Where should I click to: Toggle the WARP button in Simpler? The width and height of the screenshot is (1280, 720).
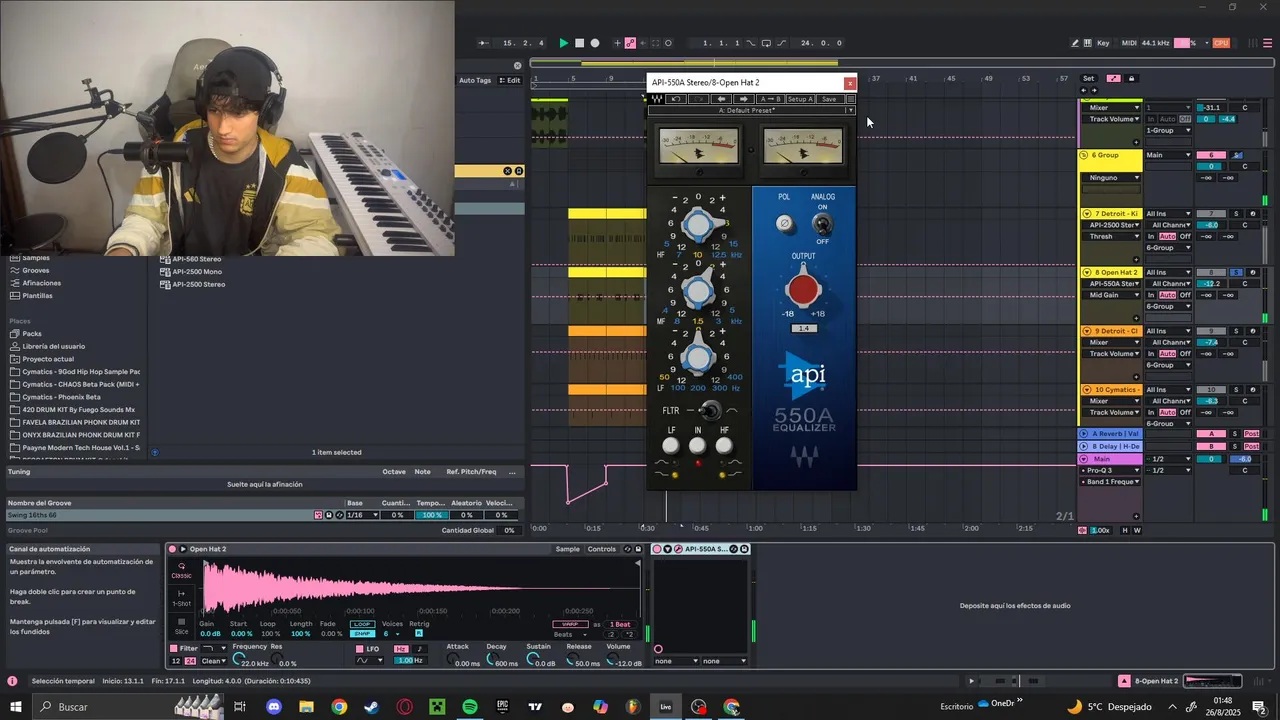click(x=570, y=624)
